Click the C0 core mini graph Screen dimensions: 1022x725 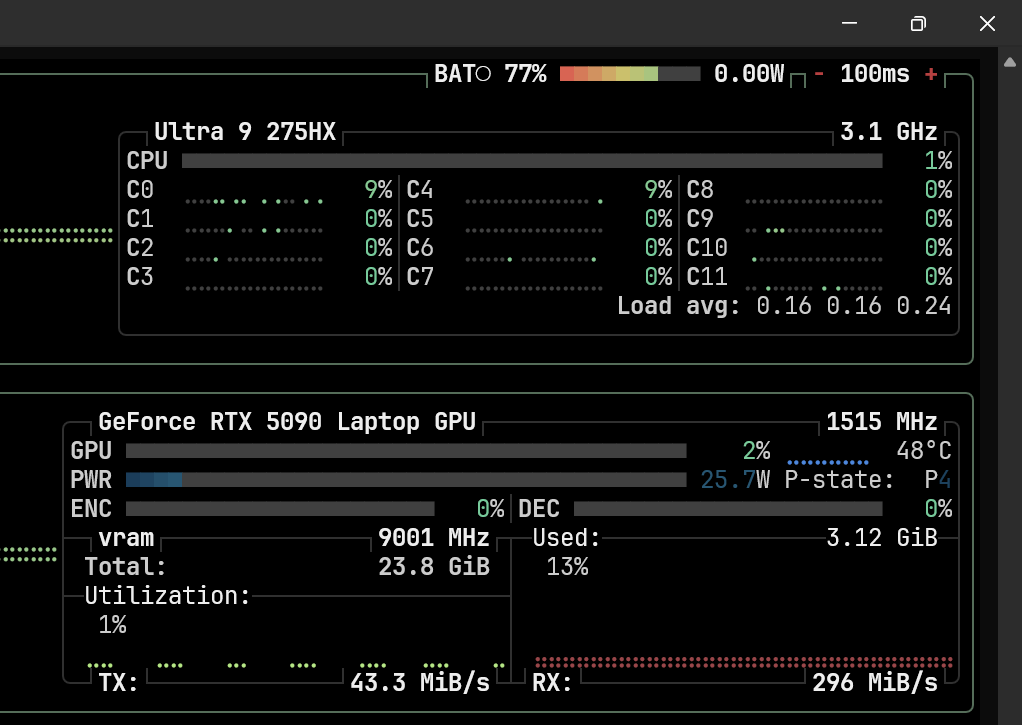click(254, 201)
